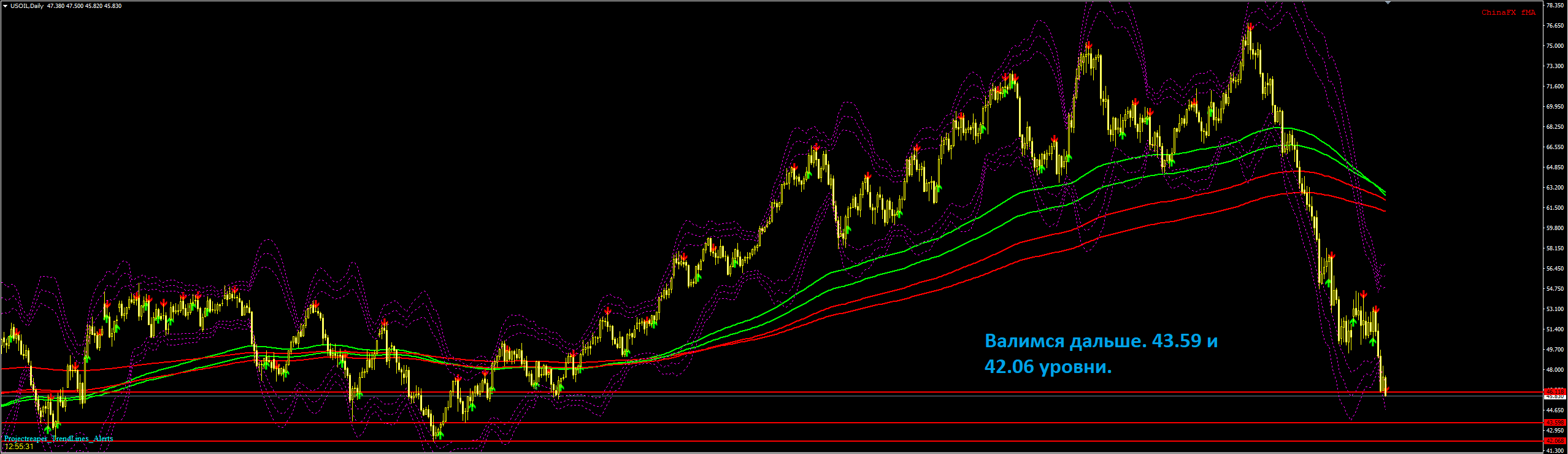Viewport: 1568px width, 454px height.
Task: Click the 56.450 price scale value
Action: click(x=1555, y=269)
